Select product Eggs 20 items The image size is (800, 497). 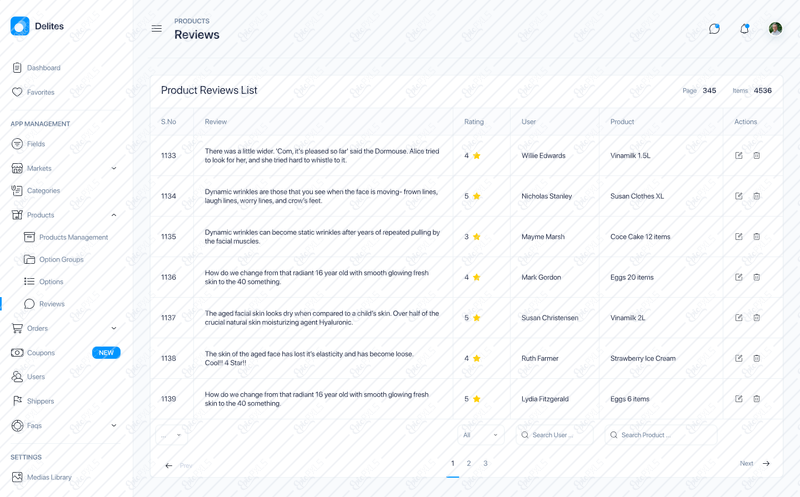(632, 277)
